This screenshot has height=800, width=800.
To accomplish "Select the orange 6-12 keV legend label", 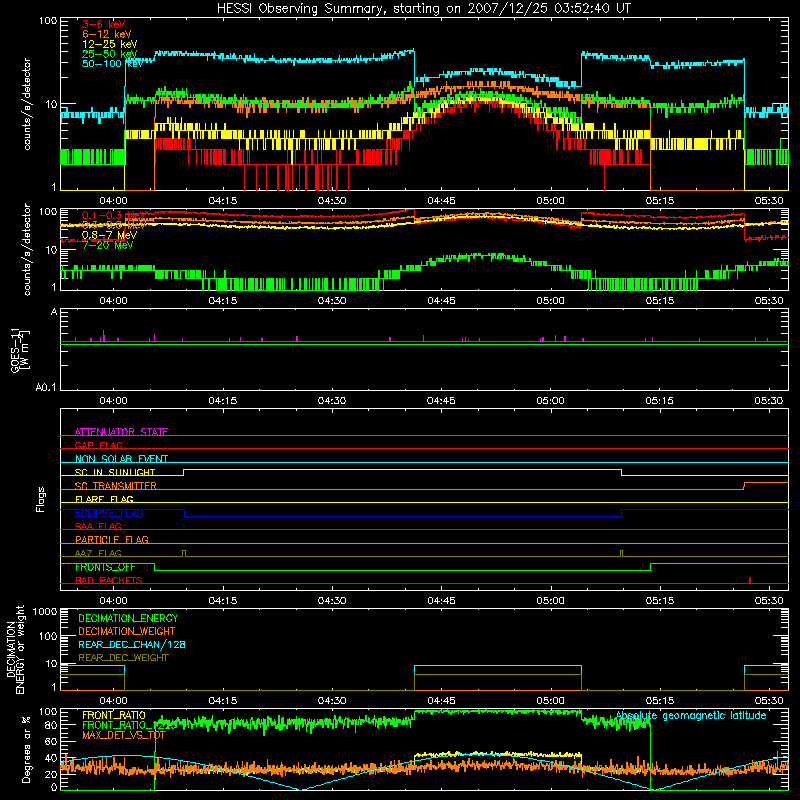I will tap(107, 34).
